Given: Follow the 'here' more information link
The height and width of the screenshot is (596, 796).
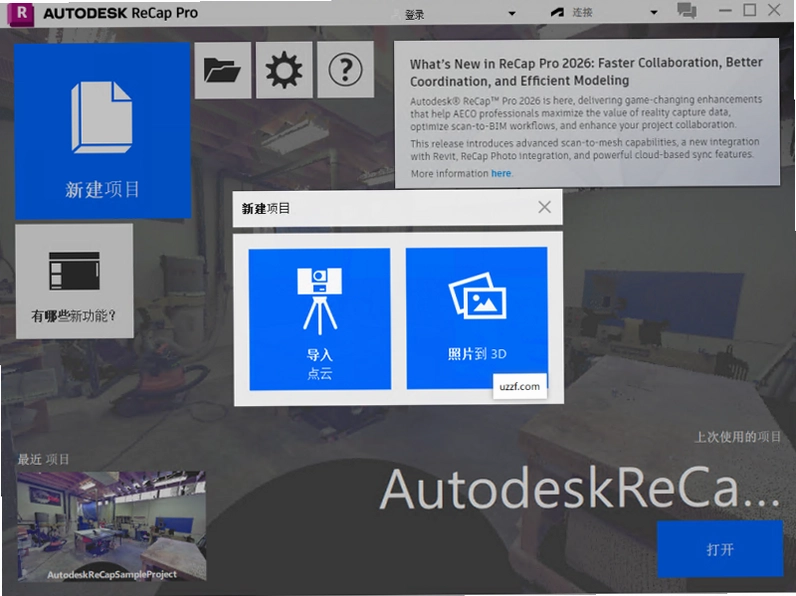Looking at the screenshot, I should pos(501,173).
